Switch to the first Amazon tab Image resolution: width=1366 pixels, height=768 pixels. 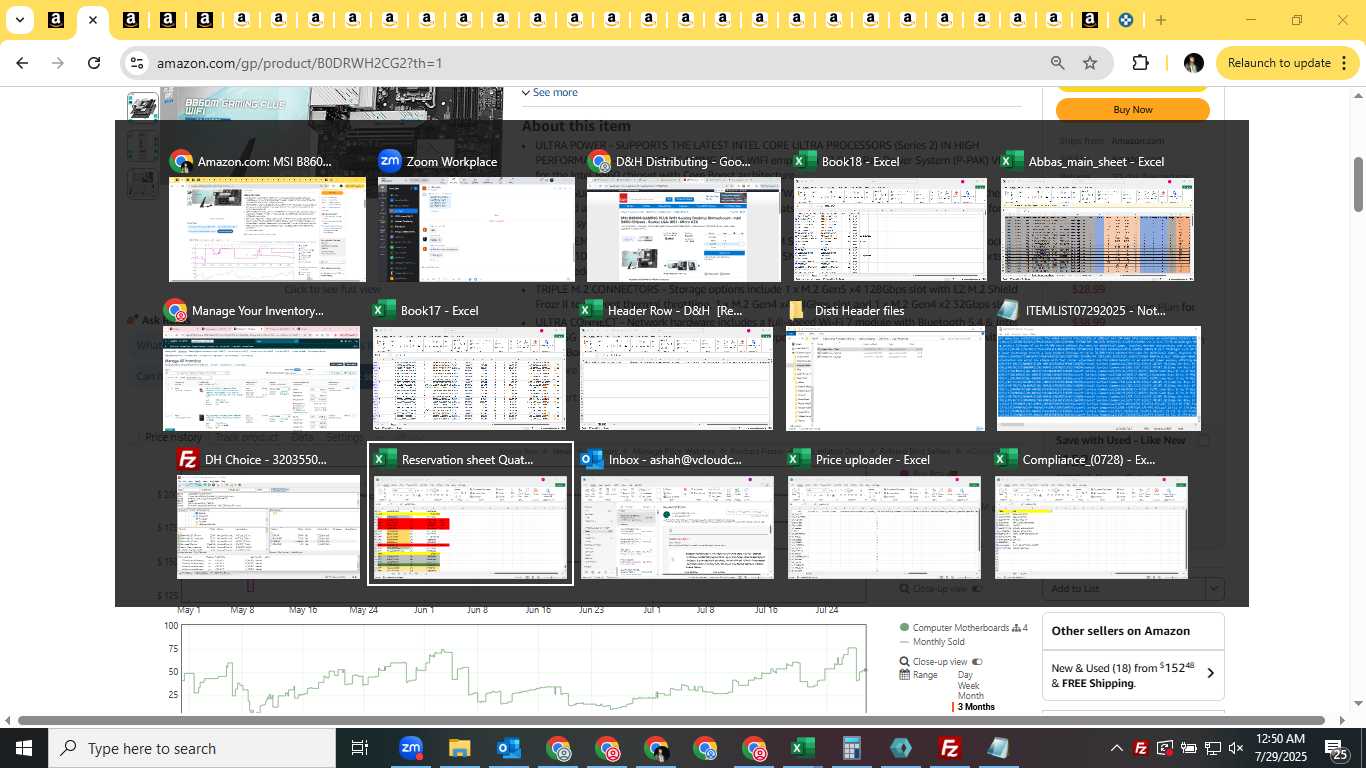[x=56, y=20]
